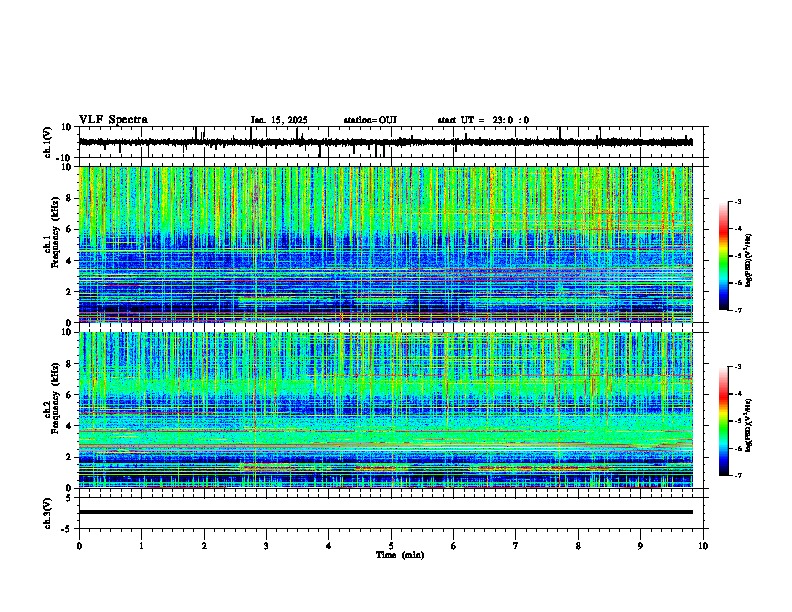This screenshot has height=612, width=792.
Task: Click time axis tick label "8"
Action: [x=578, y=546]
